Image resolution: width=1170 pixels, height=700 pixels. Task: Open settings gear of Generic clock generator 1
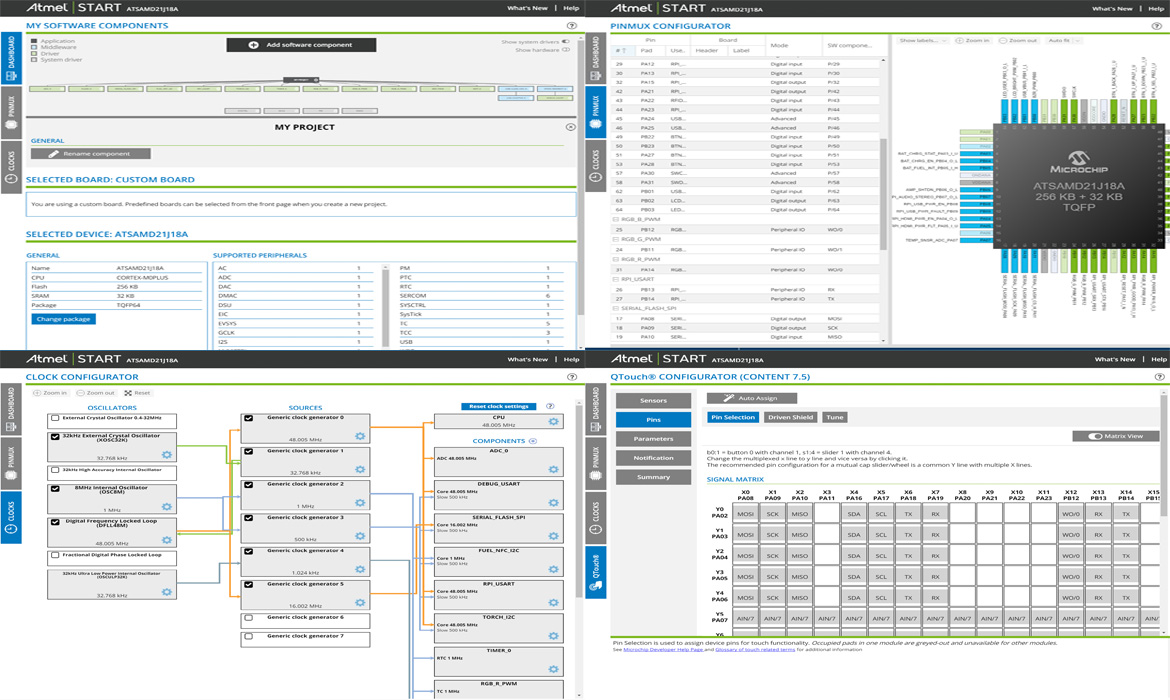360,469
